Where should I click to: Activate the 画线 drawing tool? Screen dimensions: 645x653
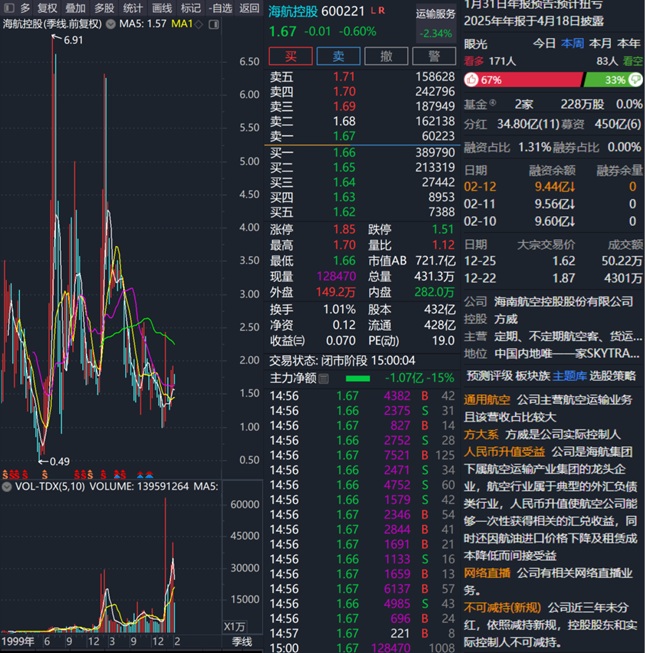[x=162, y=8]
